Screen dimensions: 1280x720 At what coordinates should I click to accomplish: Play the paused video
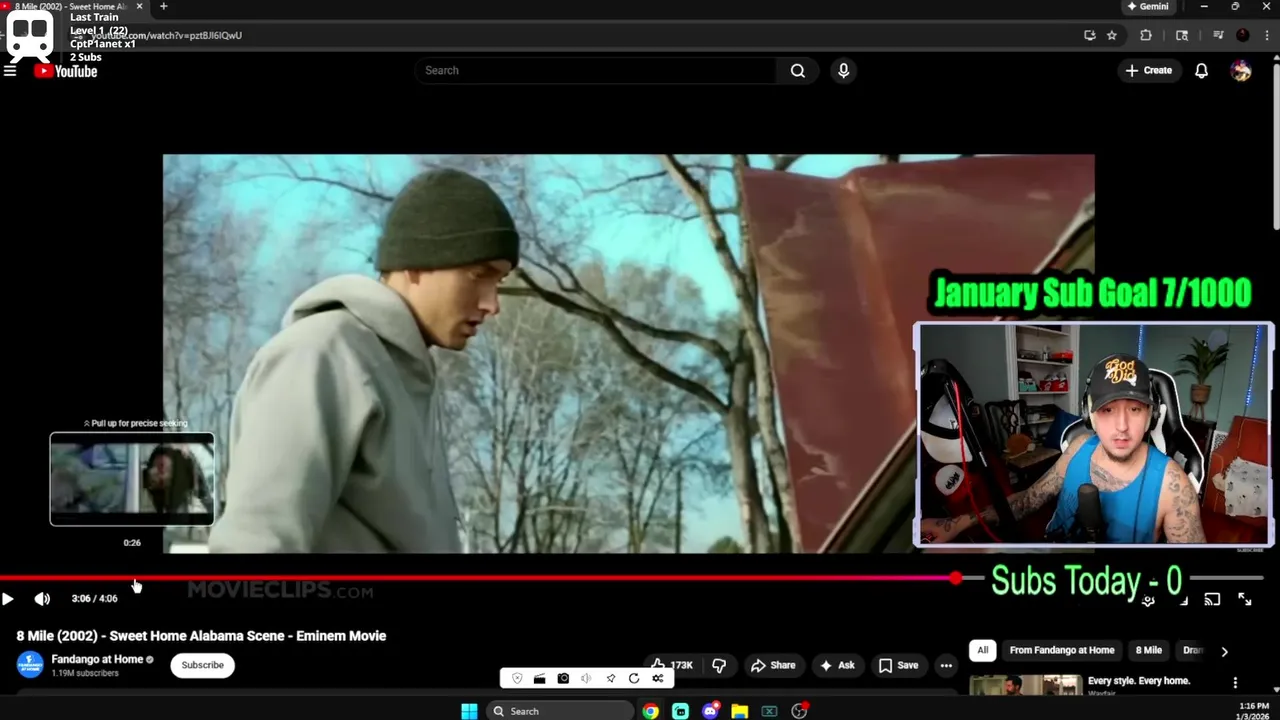tap(8, 599)
